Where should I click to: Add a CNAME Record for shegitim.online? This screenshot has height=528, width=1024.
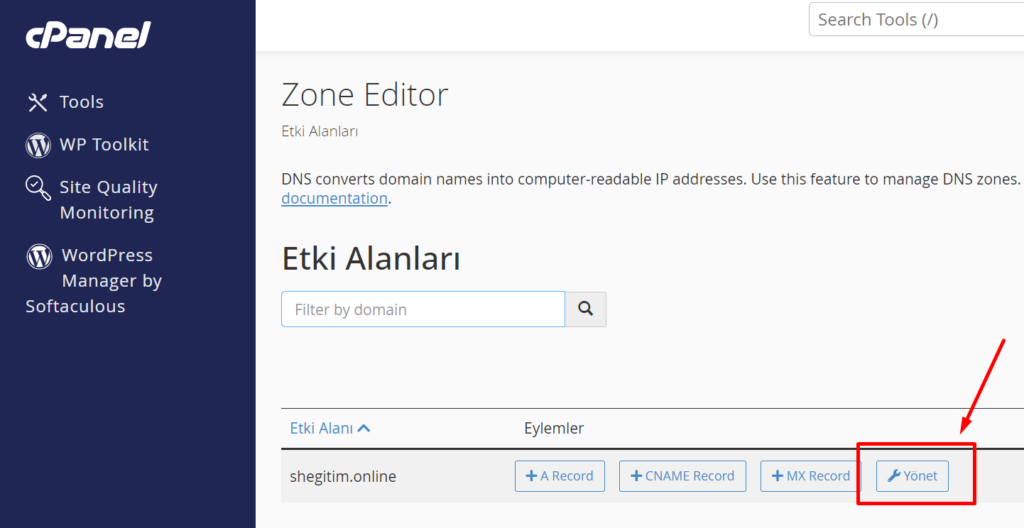[x=683, y=476]
